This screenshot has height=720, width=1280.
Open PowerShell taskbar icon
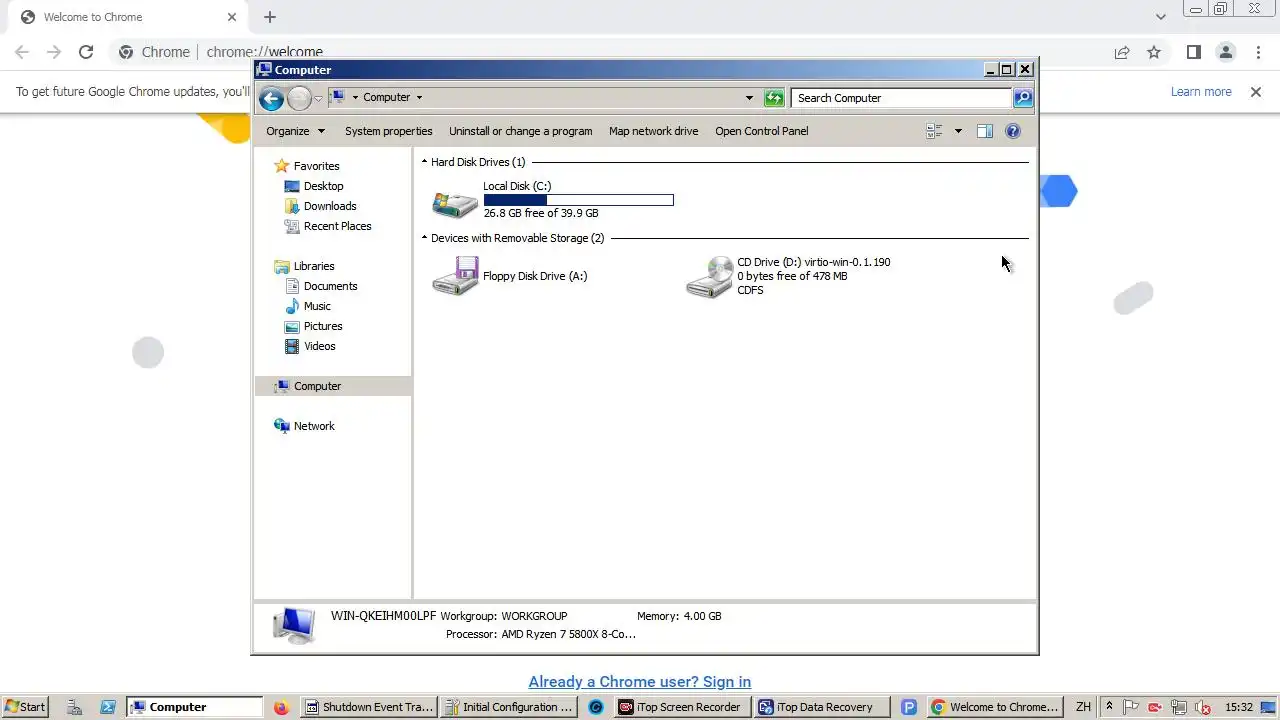108,707
